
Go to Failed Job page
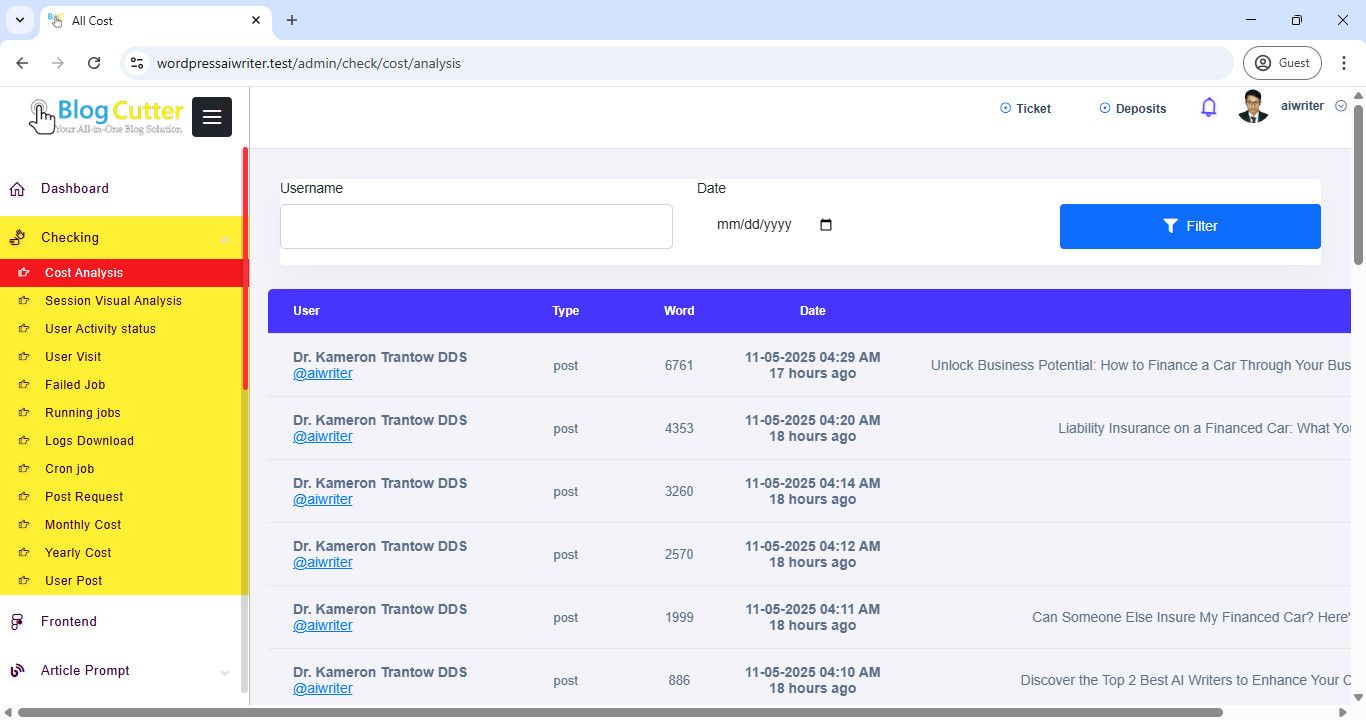(75, 385)
